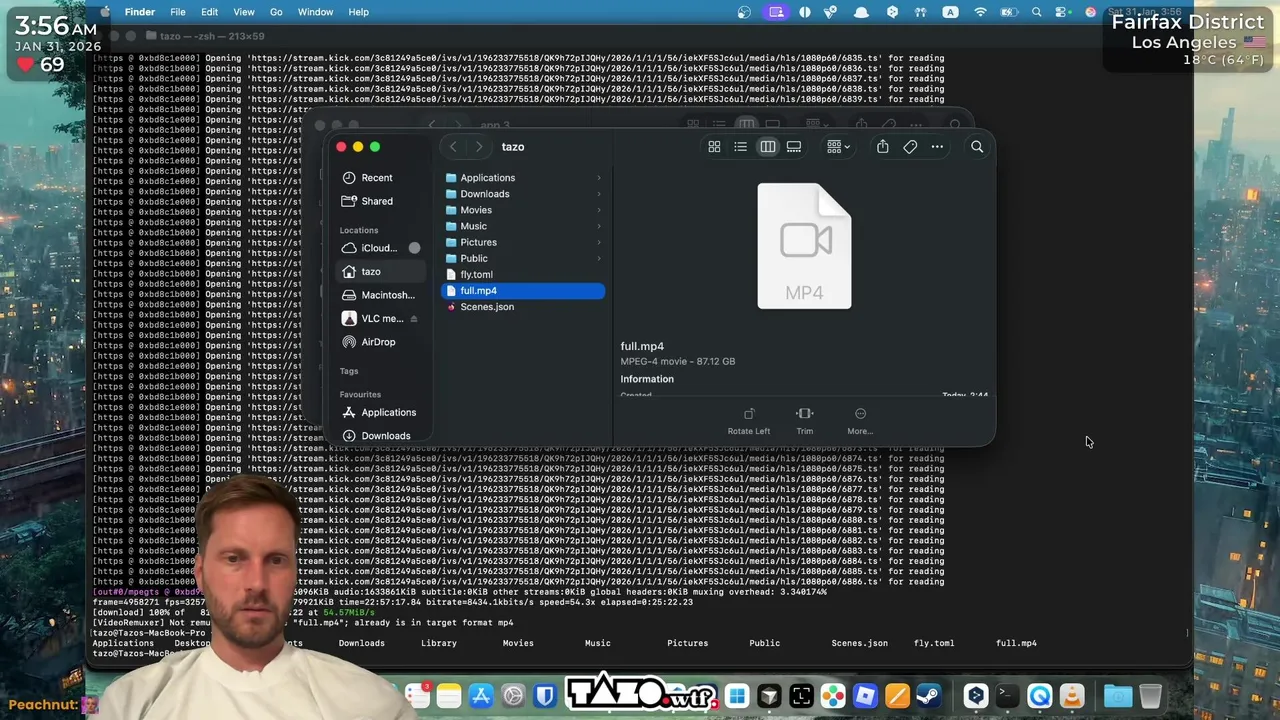
Task: Open Steam from the Dock
Action: click(929, 696)
